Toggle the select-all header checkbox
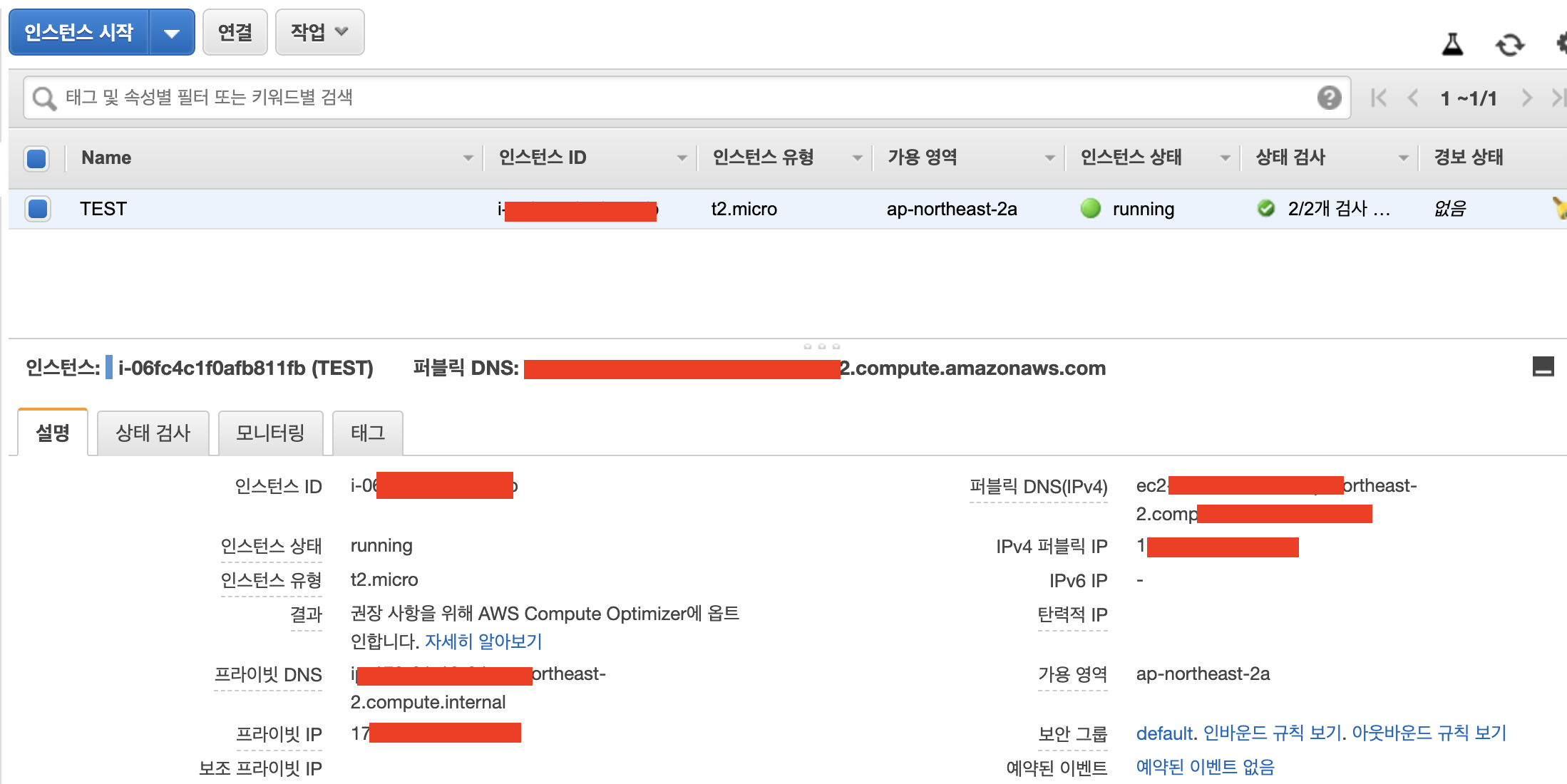1567x784 pixels. pos(36,158)
